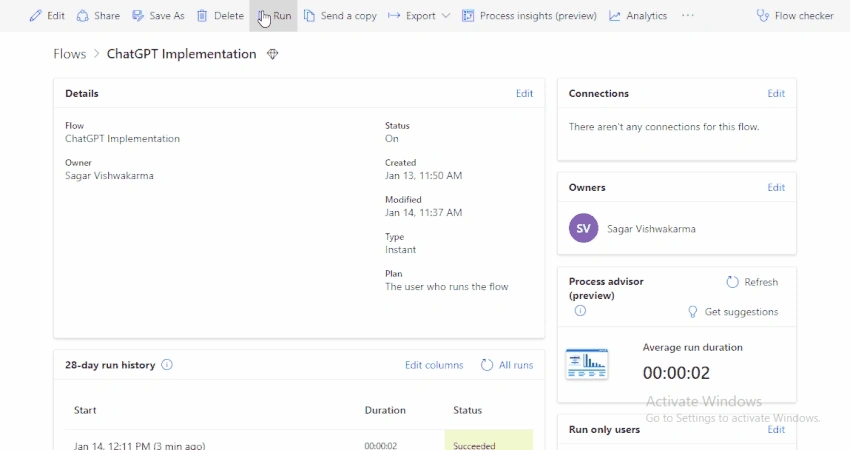Click the Analytics chart icon
Image resolution: width=850 pixels, height=450 pixels.
pos(614,16)
